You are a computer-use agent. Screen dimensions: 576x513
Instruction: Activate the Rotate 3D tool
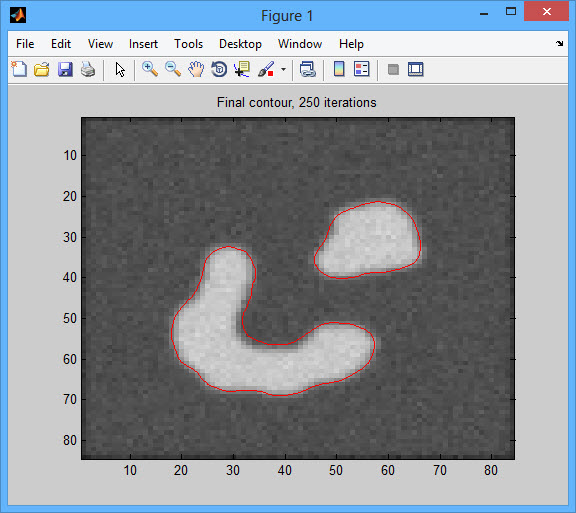pos(219,69)
